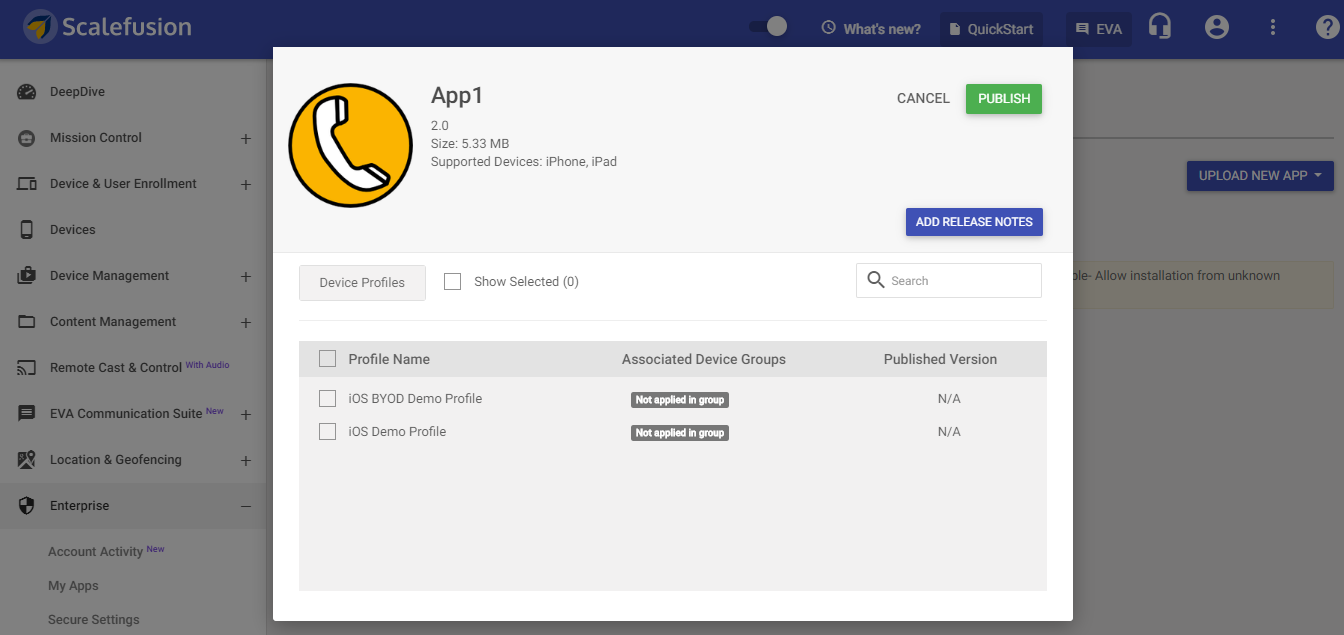
Task: Click the App1 title text
Action: [457, 96]
